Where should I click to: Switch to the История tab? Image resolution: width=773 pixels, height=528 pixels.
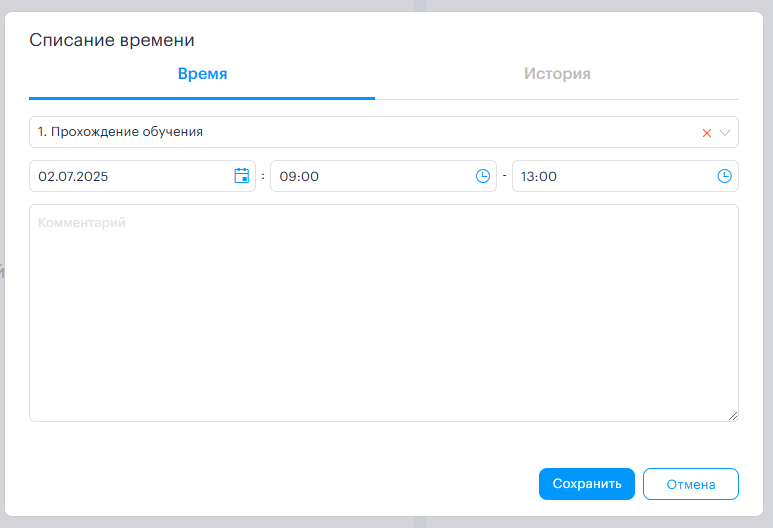click(557, 73)
